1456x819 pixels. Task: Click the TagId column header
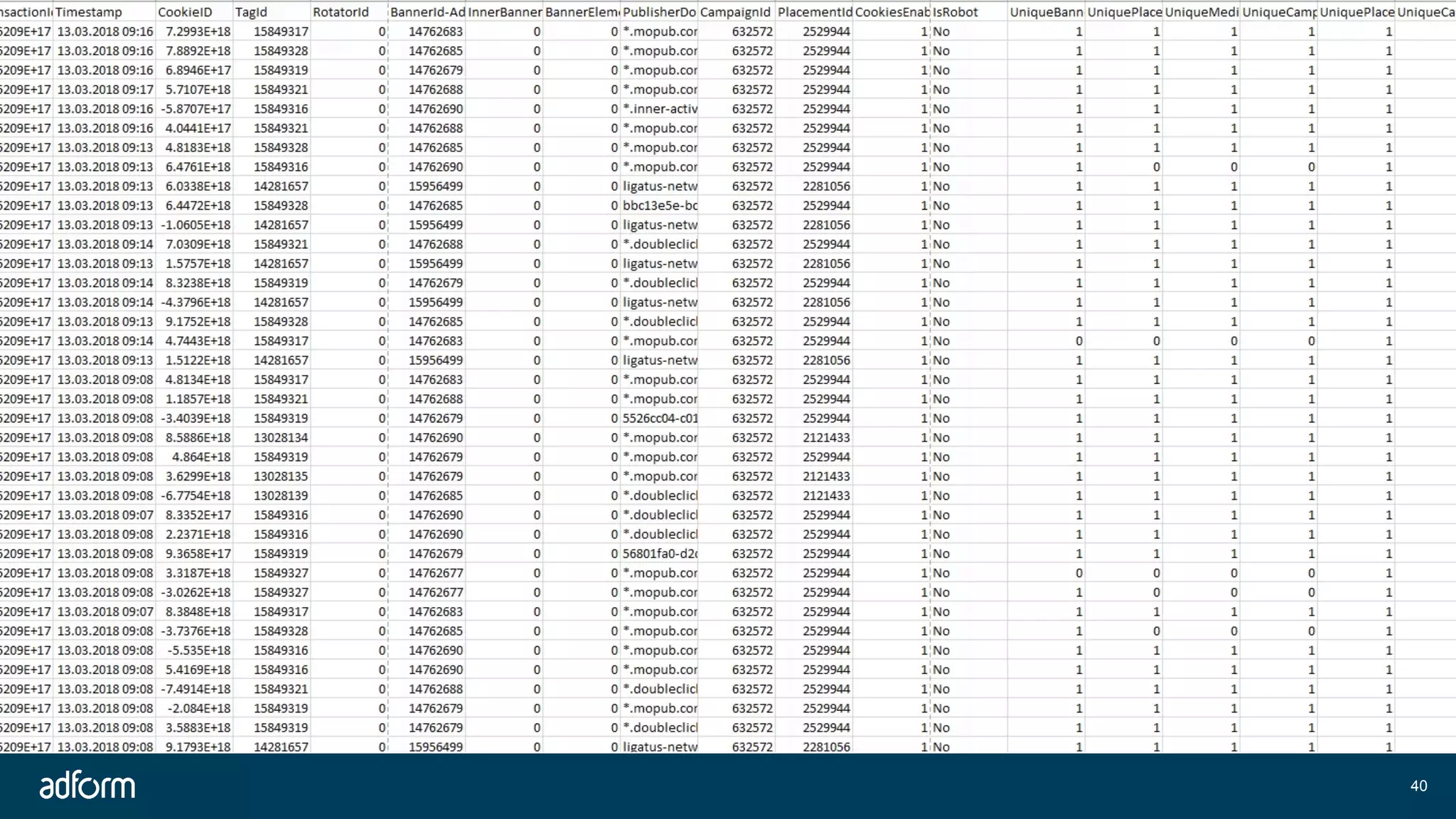pyautogui.click(x=252, y=12)
